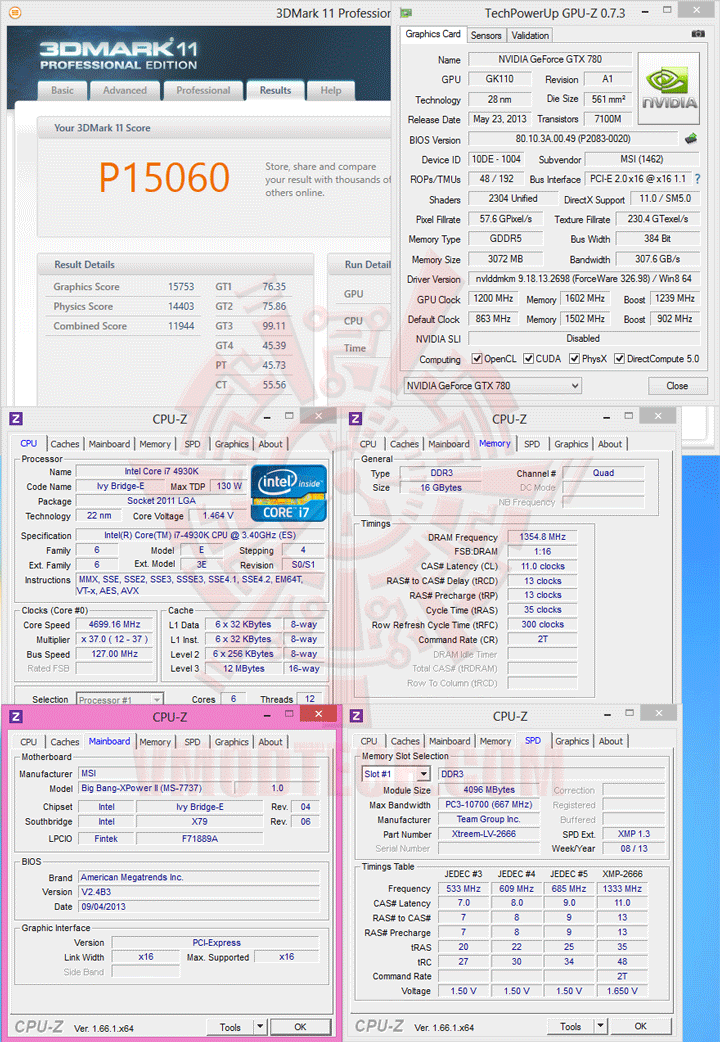Click the Core Speed value 4699.16 MHz
The height and width of the screenshot is (1042, 720).
[114, 625]
